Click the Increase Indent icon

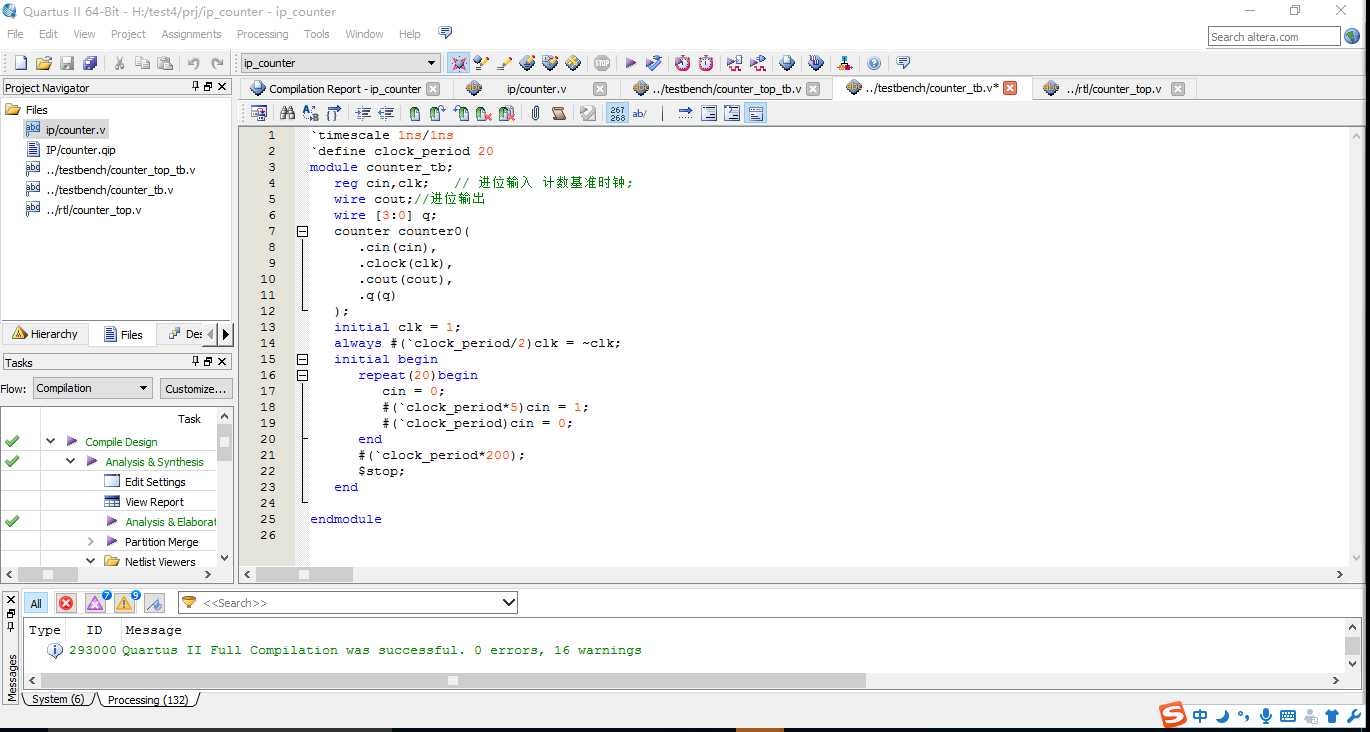(362, 113)
